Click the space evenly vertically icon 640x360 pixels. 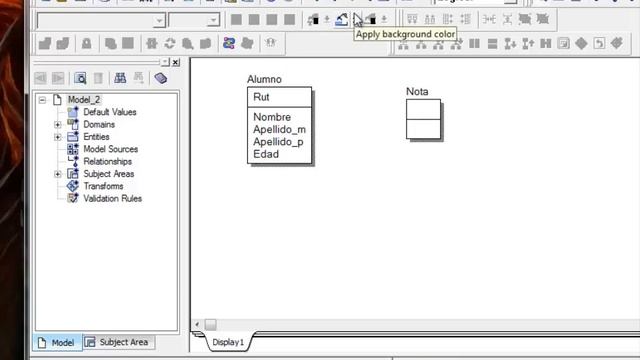[x=507, y=19]
